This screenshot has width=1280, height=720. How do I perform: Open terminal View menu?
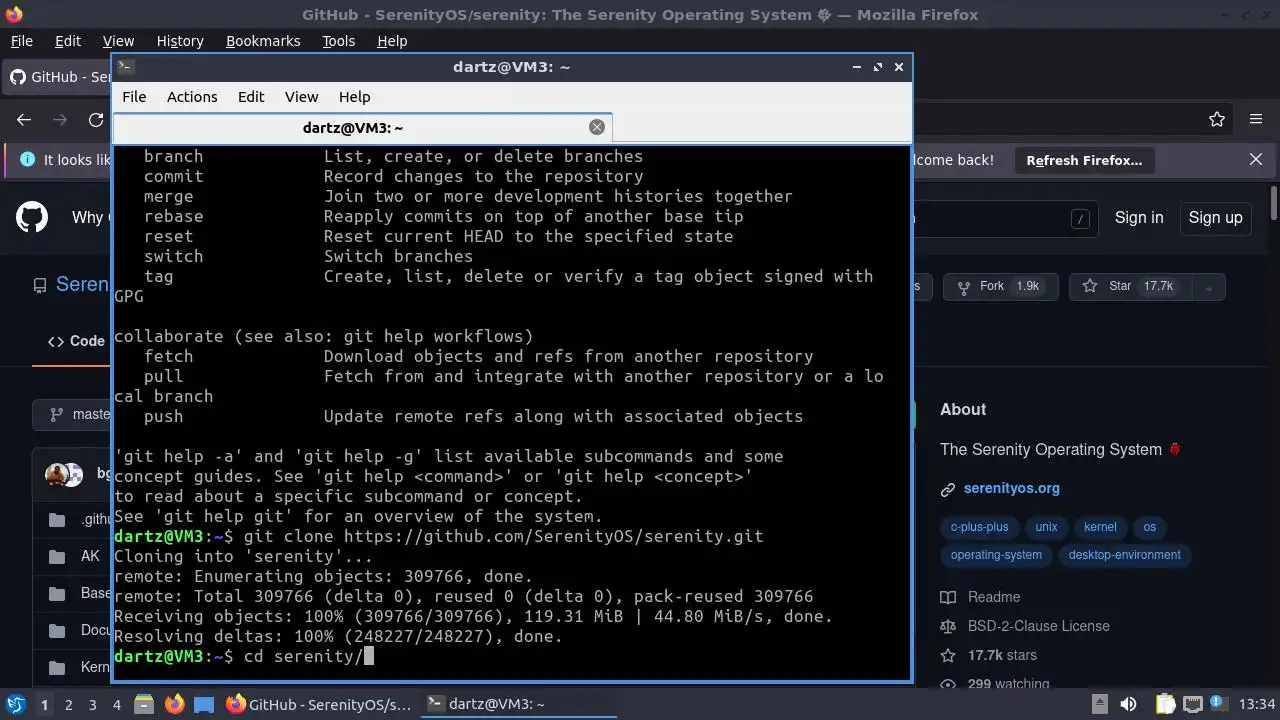pos(301,97)
